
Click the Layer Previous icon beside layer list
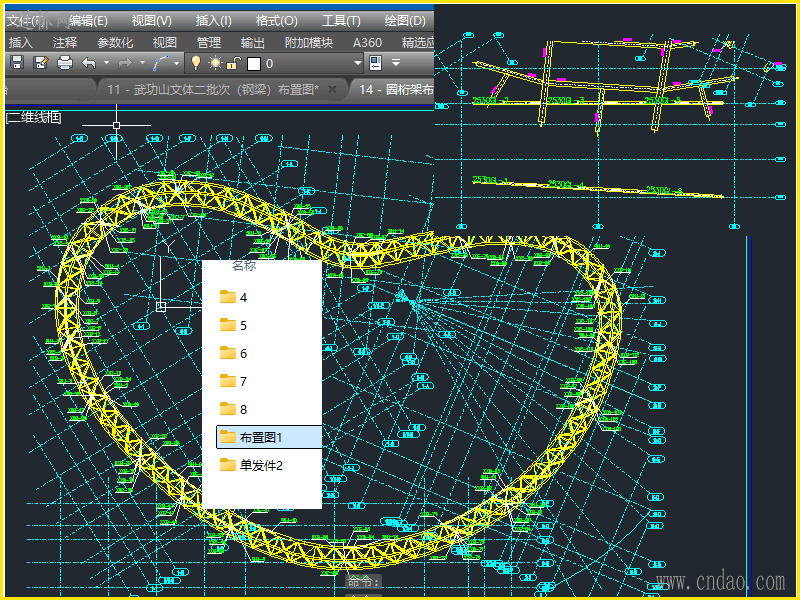376,63
